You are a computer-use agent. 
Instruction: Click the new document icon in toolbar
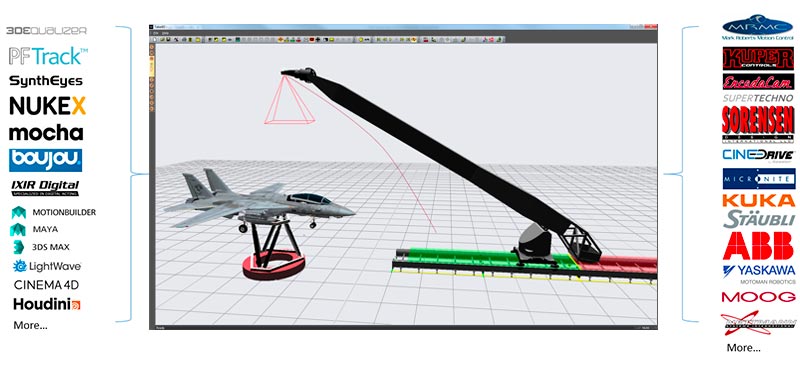coord(155,39)
